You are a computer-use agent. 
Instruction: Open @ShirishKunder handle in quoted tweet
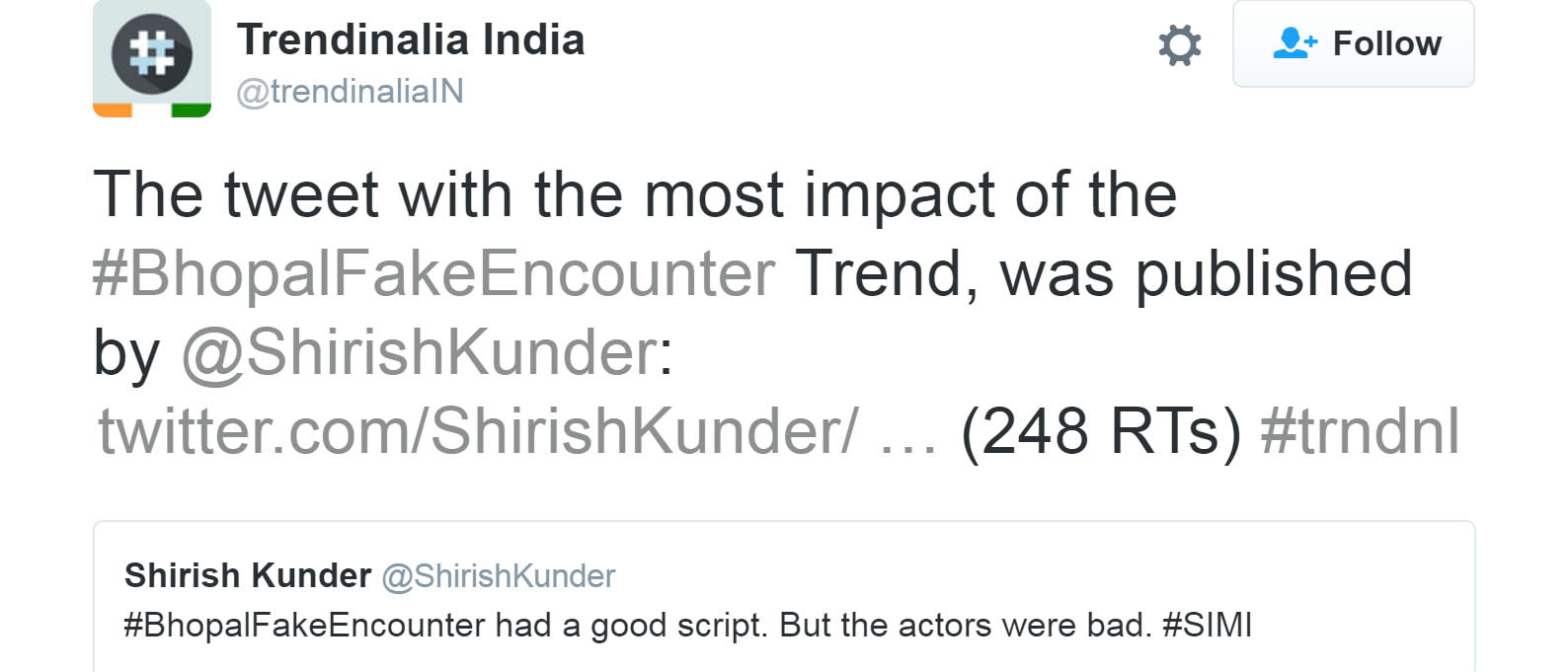click(499, 576)
